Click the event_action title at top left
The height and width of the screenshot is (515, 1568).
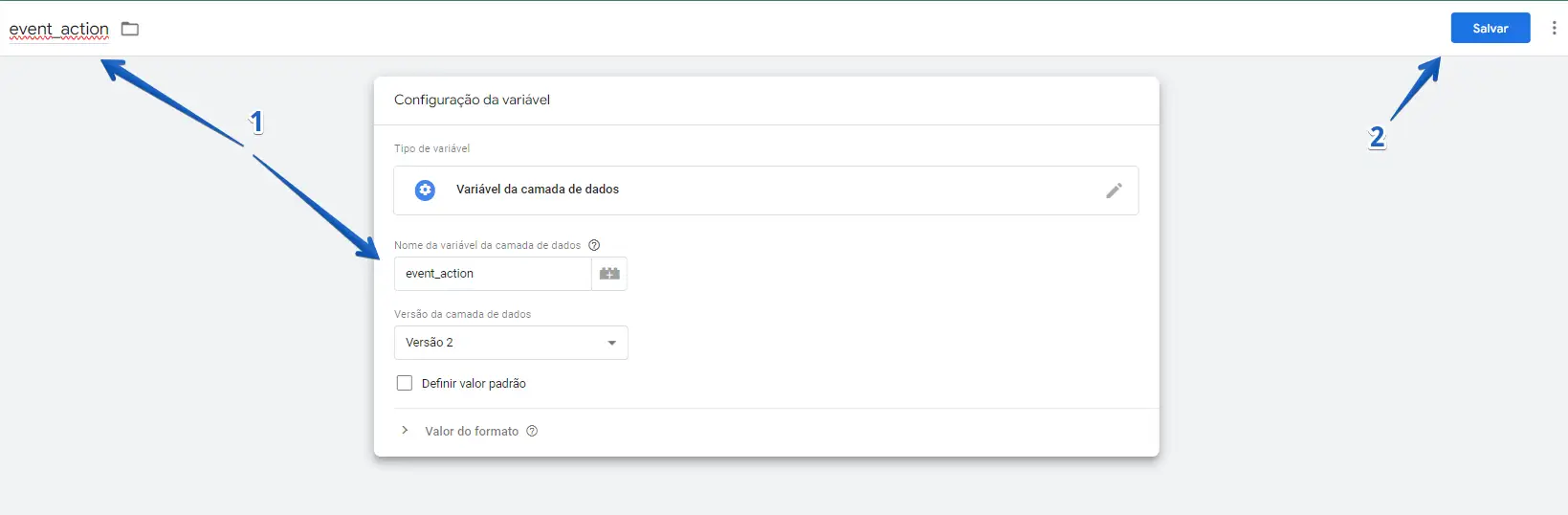point(59,29)
